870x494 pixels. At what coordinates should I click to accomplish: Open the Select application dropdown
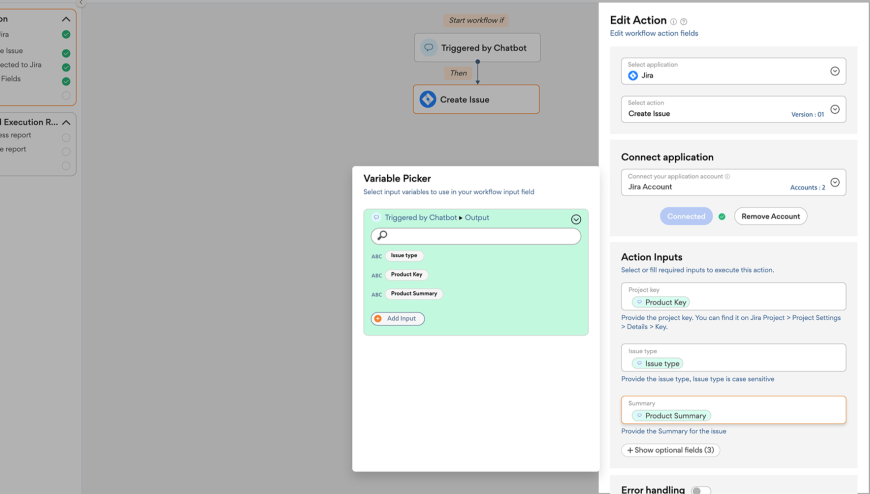(835, 71)
